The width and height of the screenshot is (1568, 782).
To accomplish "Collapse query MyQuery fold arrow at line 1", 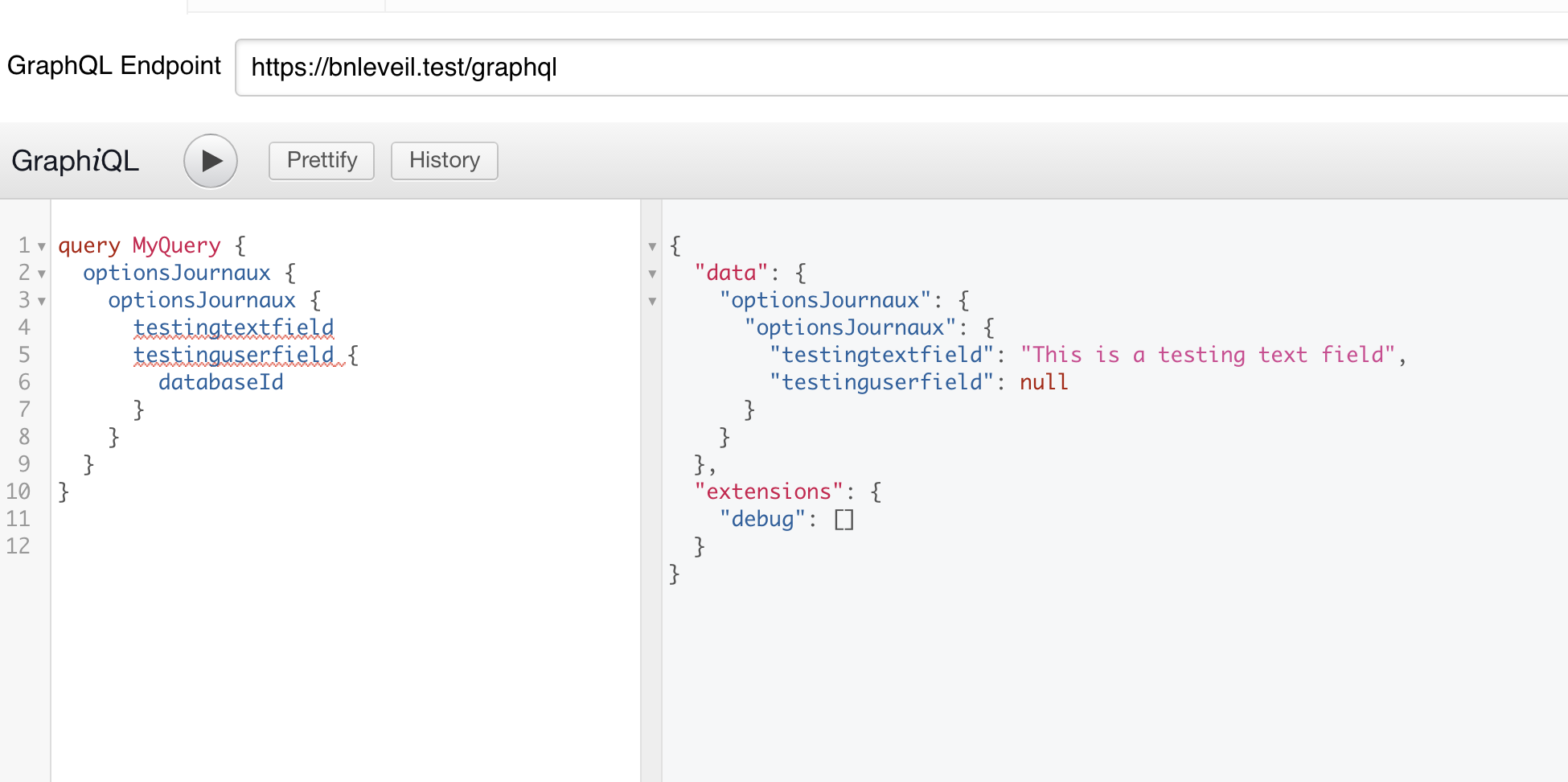I will click(x=42, y=246).
